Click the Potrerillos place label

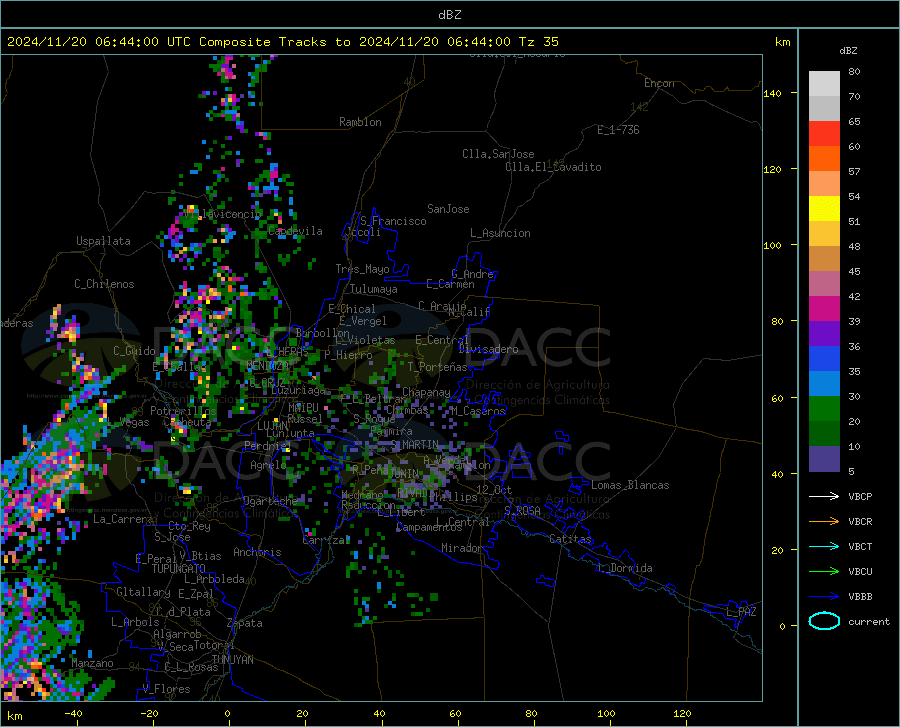pyautogui.click(x=183, y=411)
